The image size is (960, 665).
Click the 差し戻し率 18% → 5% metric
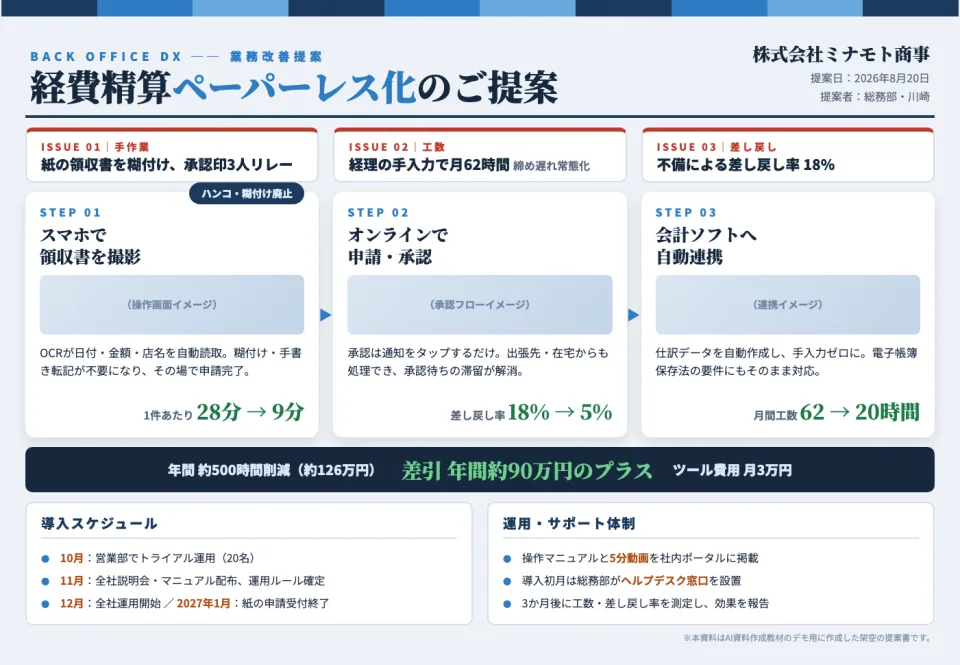(531, 412)
